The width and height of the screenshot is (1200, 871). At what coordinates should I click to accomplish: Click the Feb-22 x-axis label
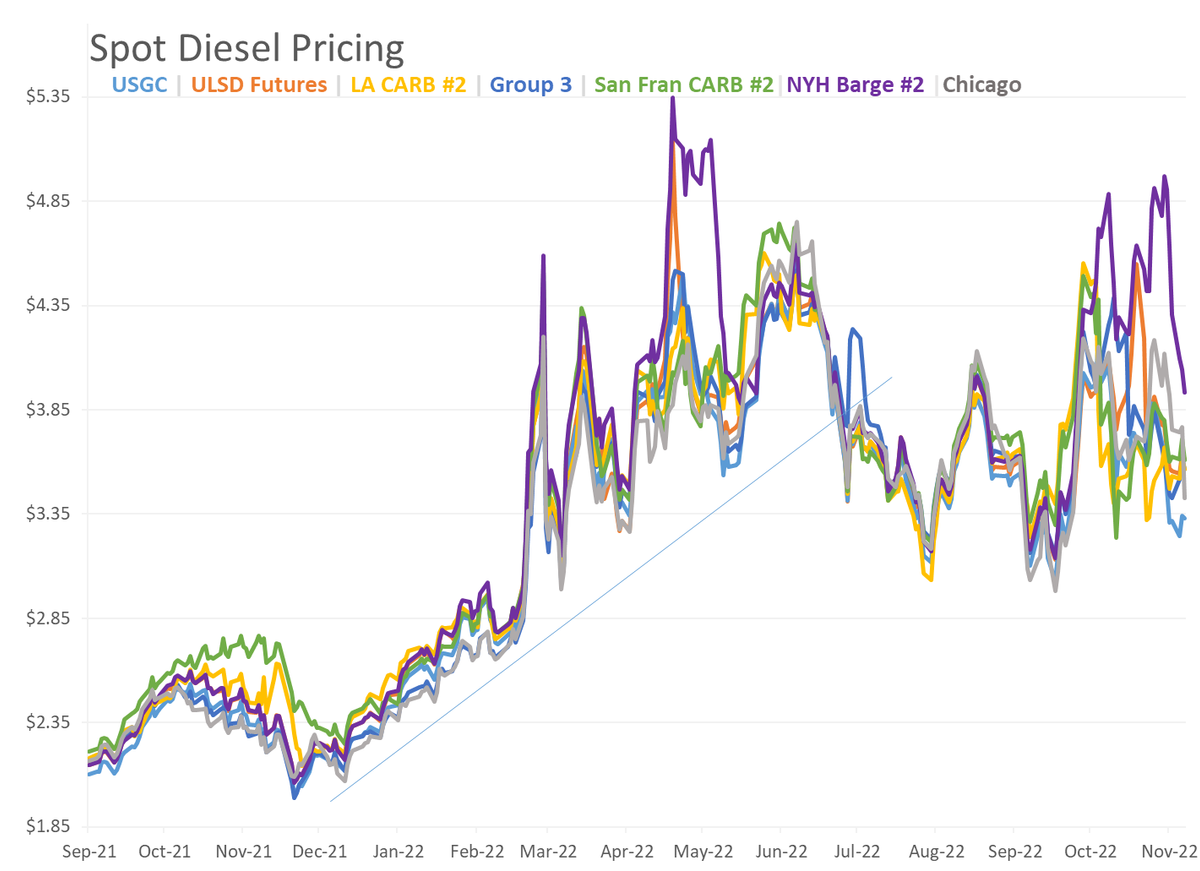click(476, 852)
